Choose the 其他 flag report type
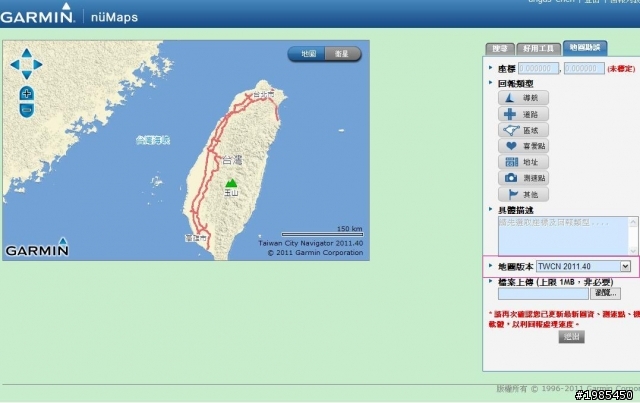Viewport: 640px width, 403px height. [523, 194]
